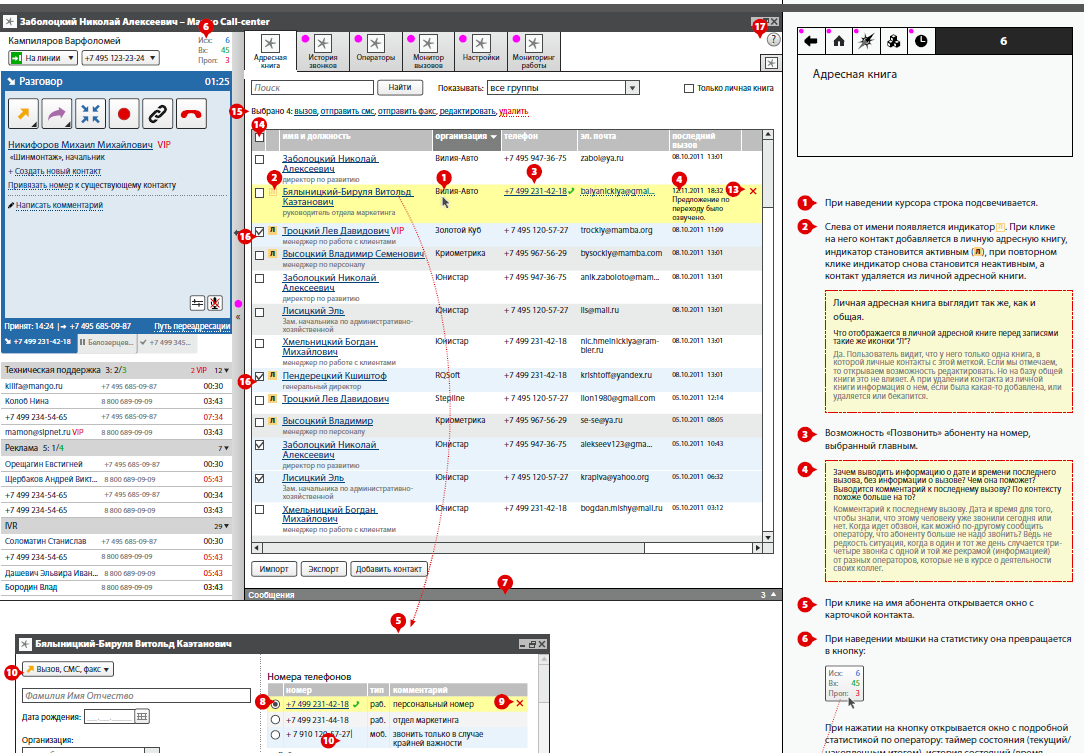Expand the Сообщения panel arrow

pos(774,595)
